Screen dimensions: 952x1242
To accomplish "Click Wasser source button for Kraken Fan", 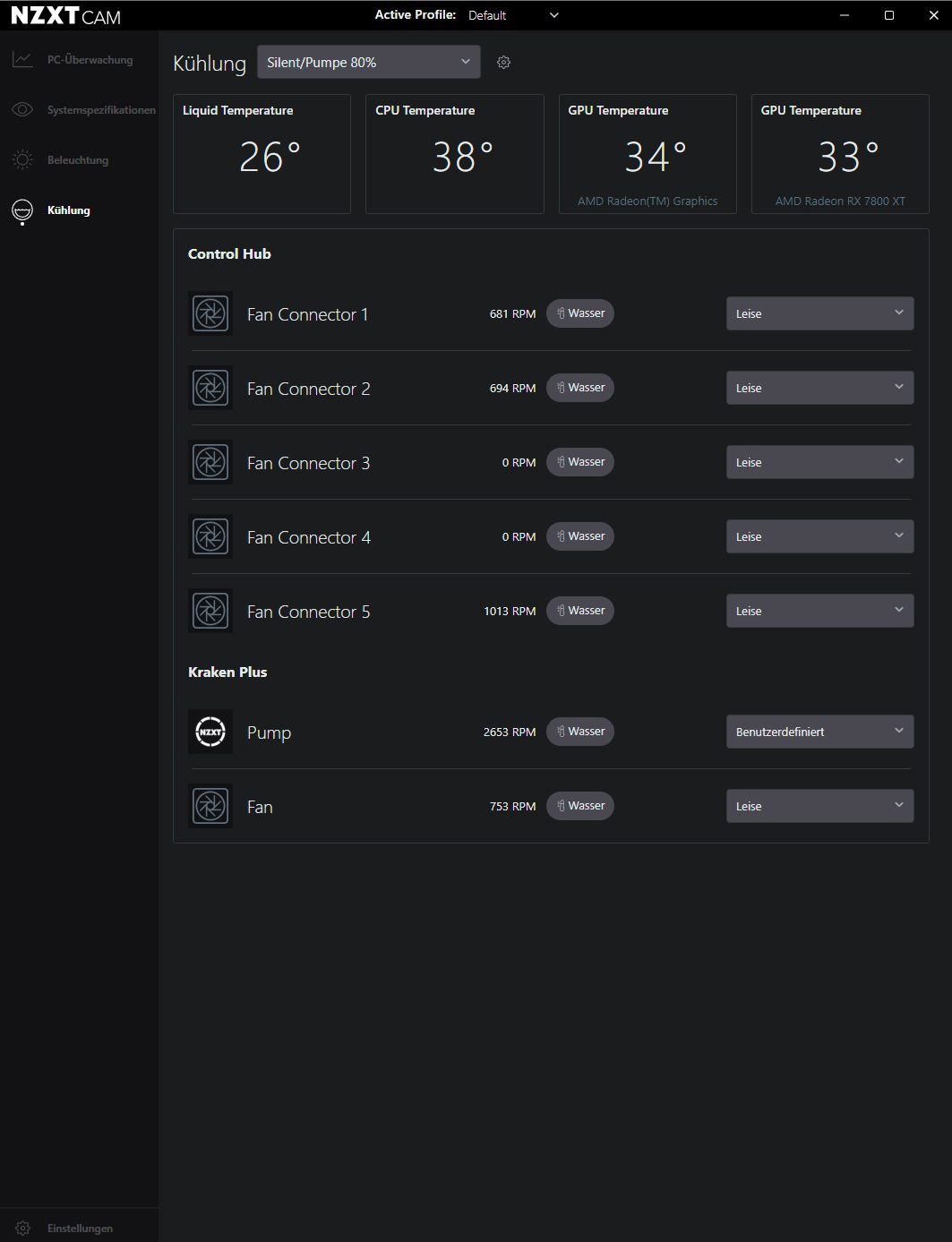I will (x=580, y=806).
